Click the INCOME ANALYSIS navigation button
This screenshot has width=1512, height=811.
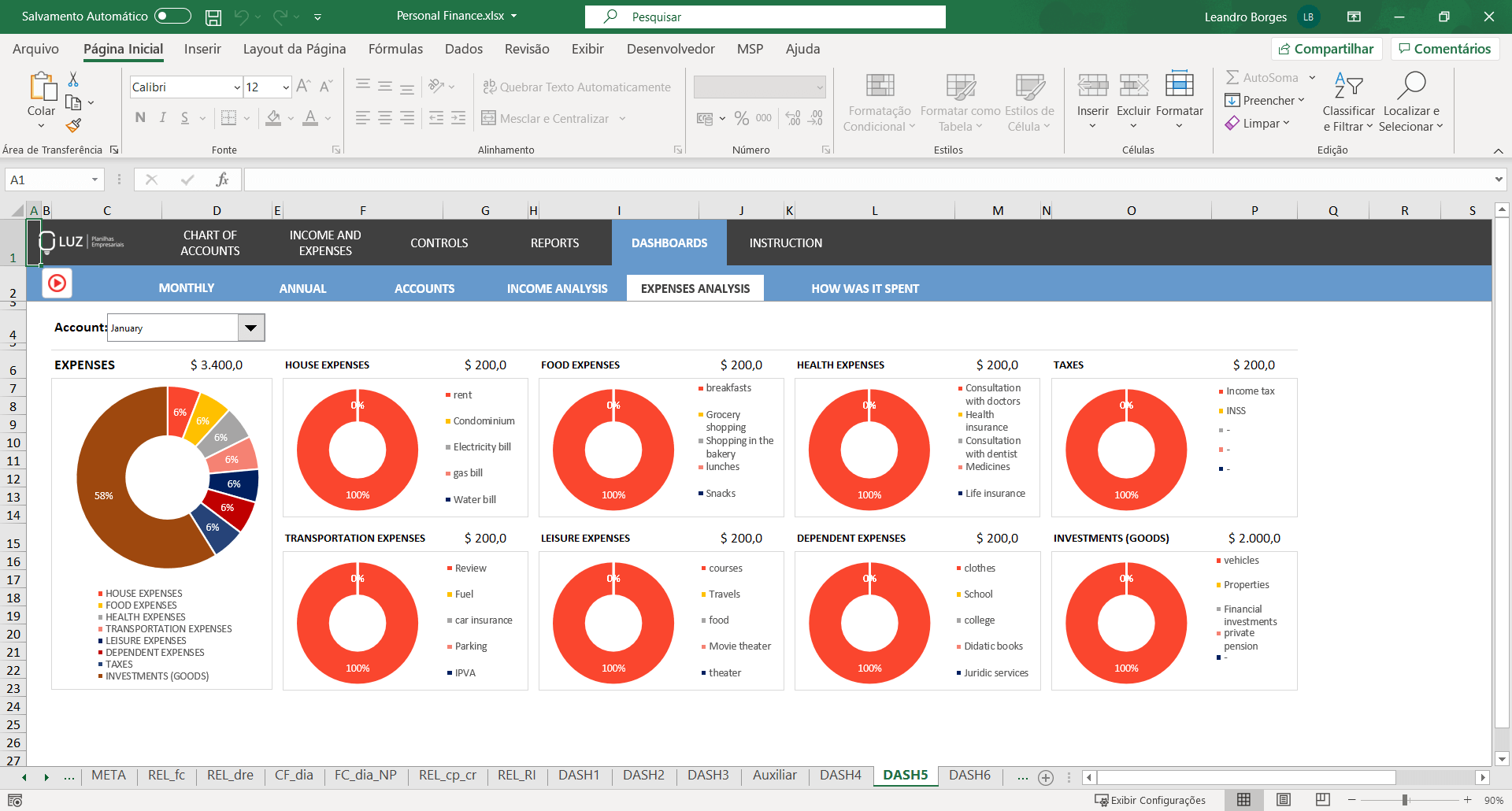point(557,288)
